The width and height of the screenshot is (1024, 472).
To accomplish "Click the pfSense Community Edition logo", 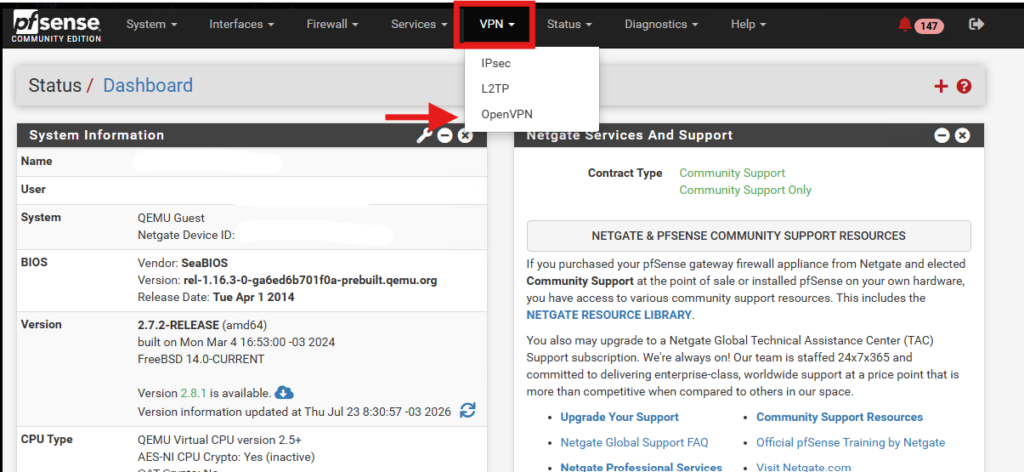I will pos(56,27).
